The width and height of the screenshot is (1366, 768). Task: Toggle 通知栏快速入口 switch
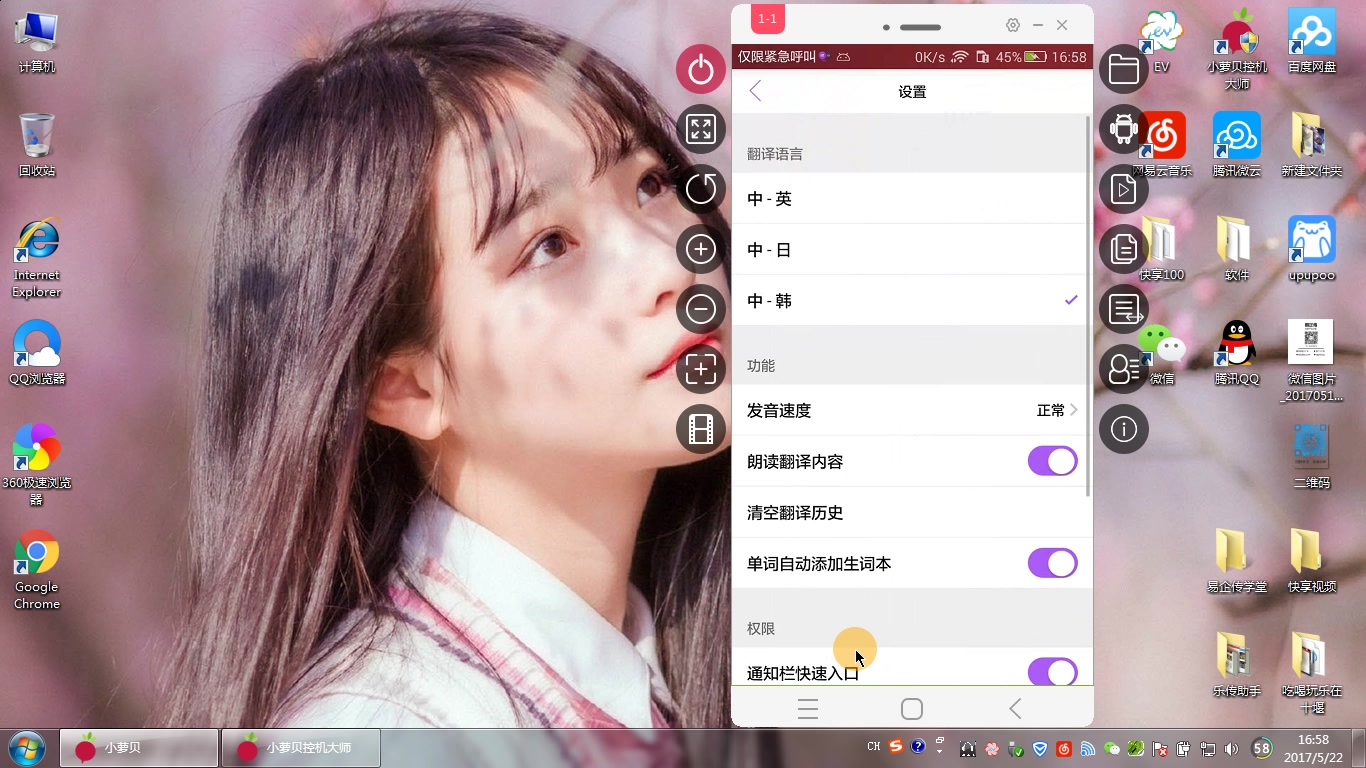point(1053,671)
